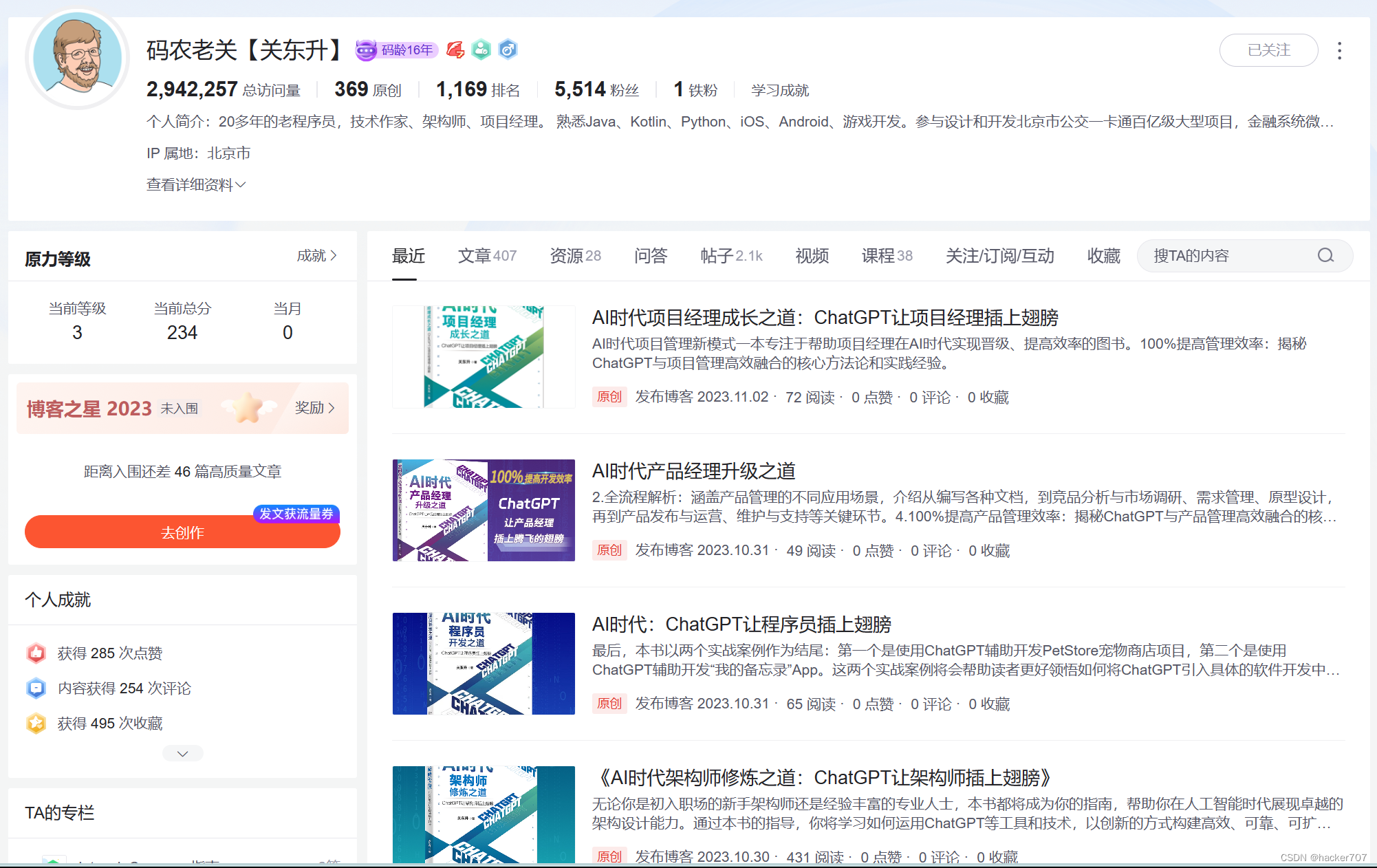Open the three-dot more options menu
The width and height of the screenshot is (1377, 868).
1338,50
